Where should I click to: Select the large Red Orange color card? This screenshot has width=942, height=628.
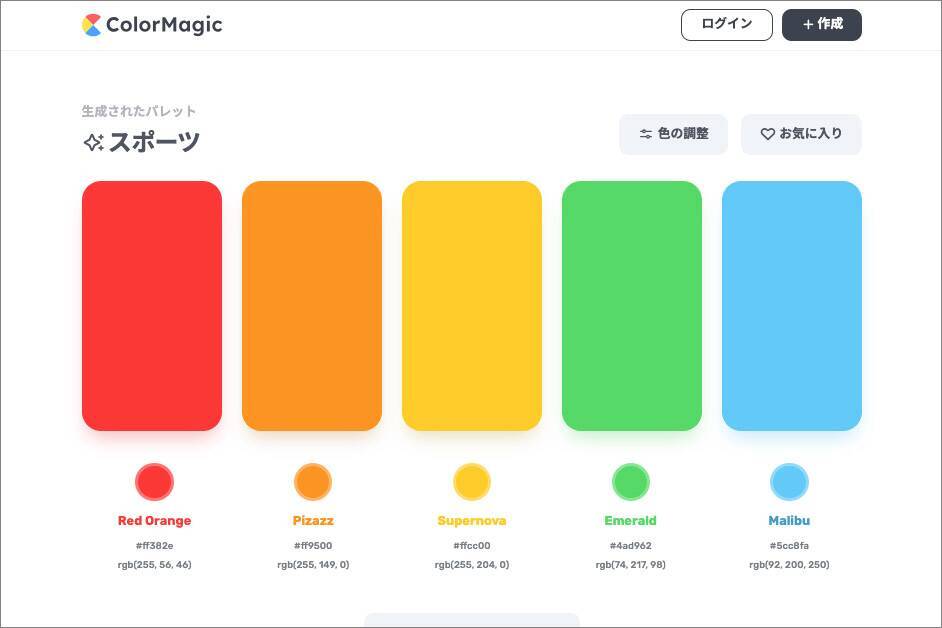152,305
